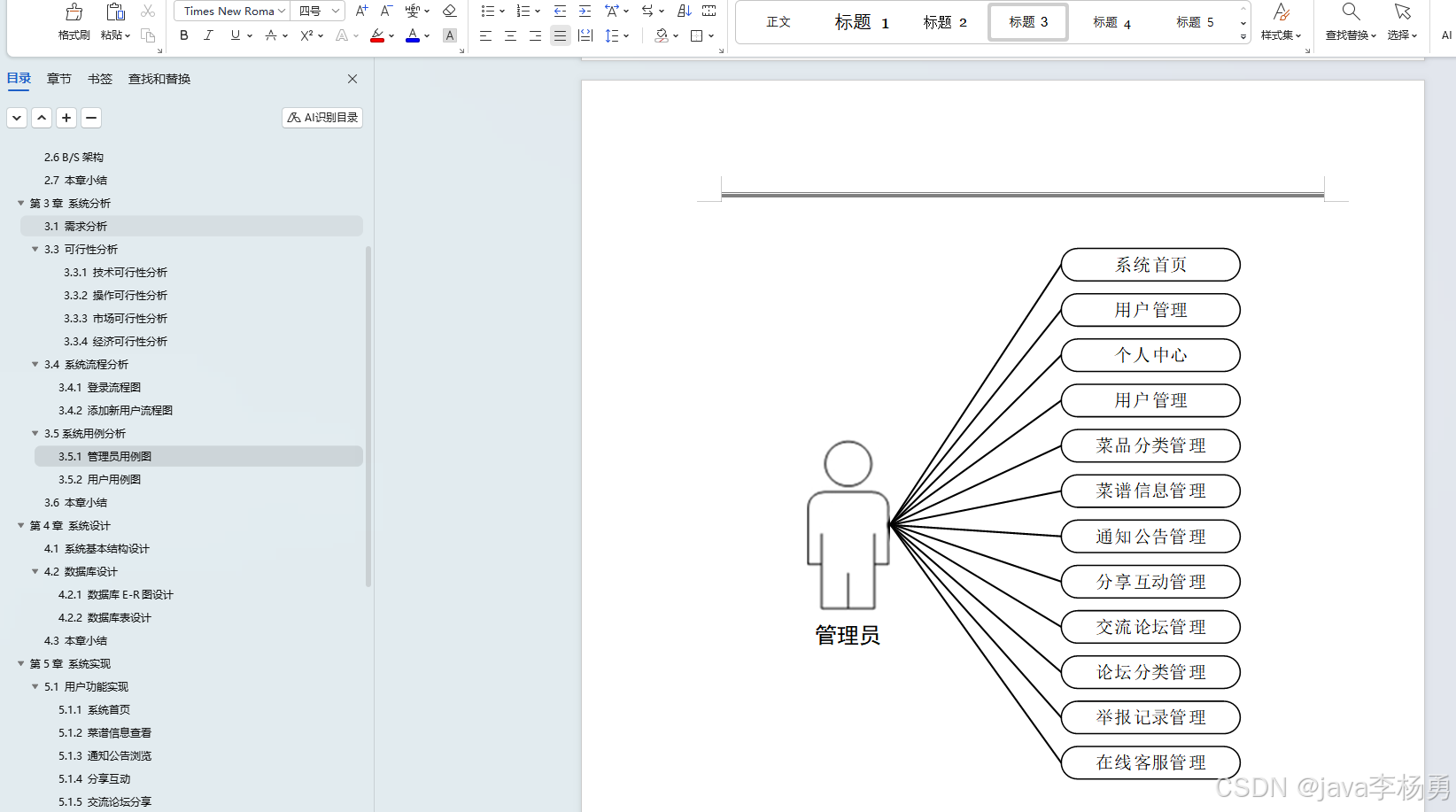Close the navigation pane
Screen dimensions: 1456x812
pos(352,79)
